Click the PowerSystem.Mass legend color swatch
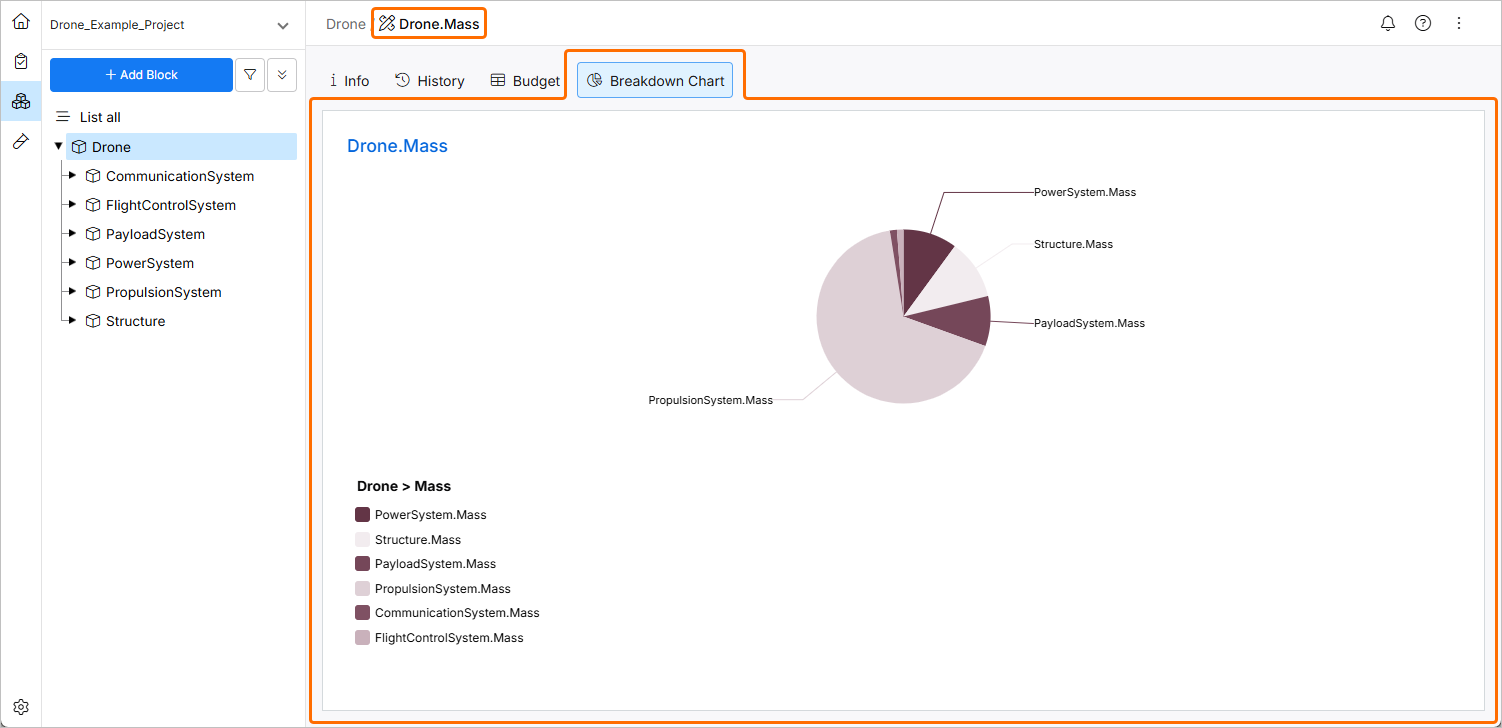 coord(361,514)
